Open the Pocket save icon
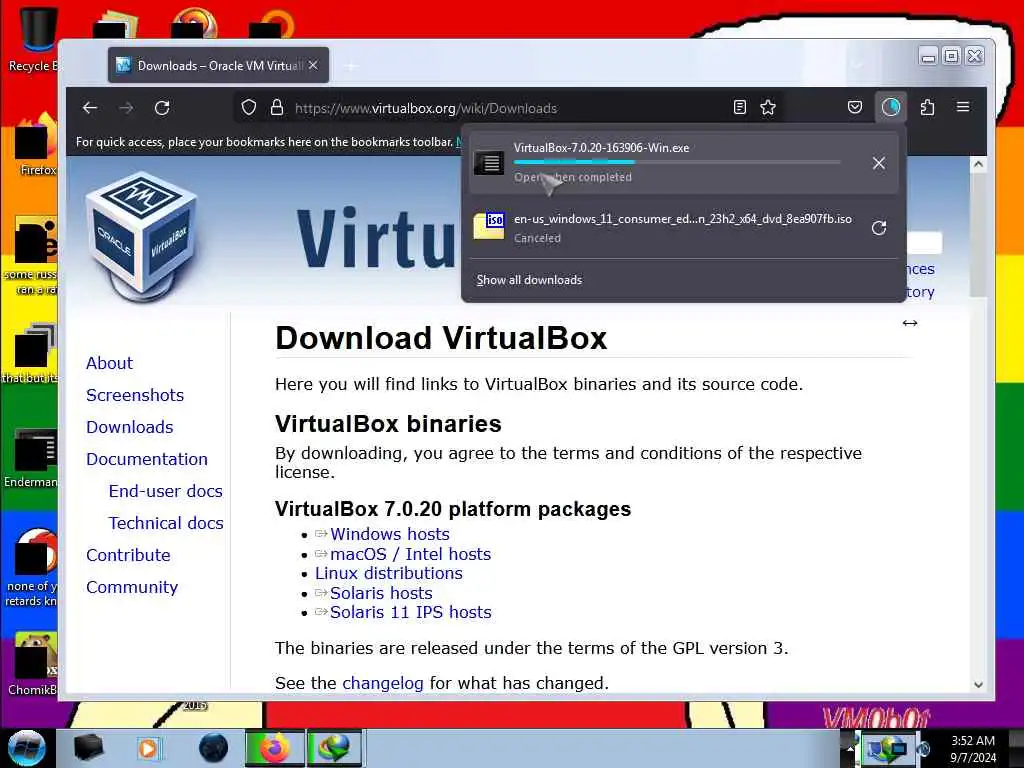The height and width of the screenshot is (768, 1024). (x=855, y=107)
